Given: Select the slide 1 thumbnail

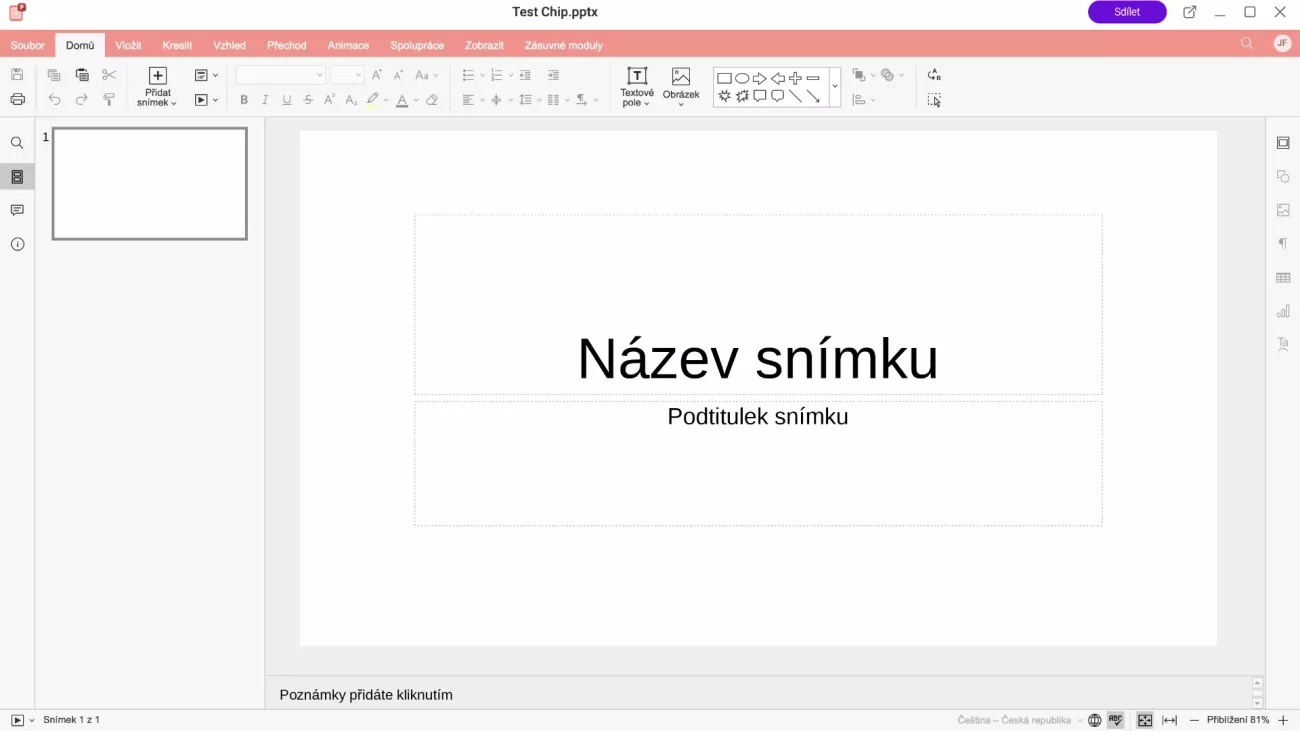Looking at the screenshot, I should [150, 184].
